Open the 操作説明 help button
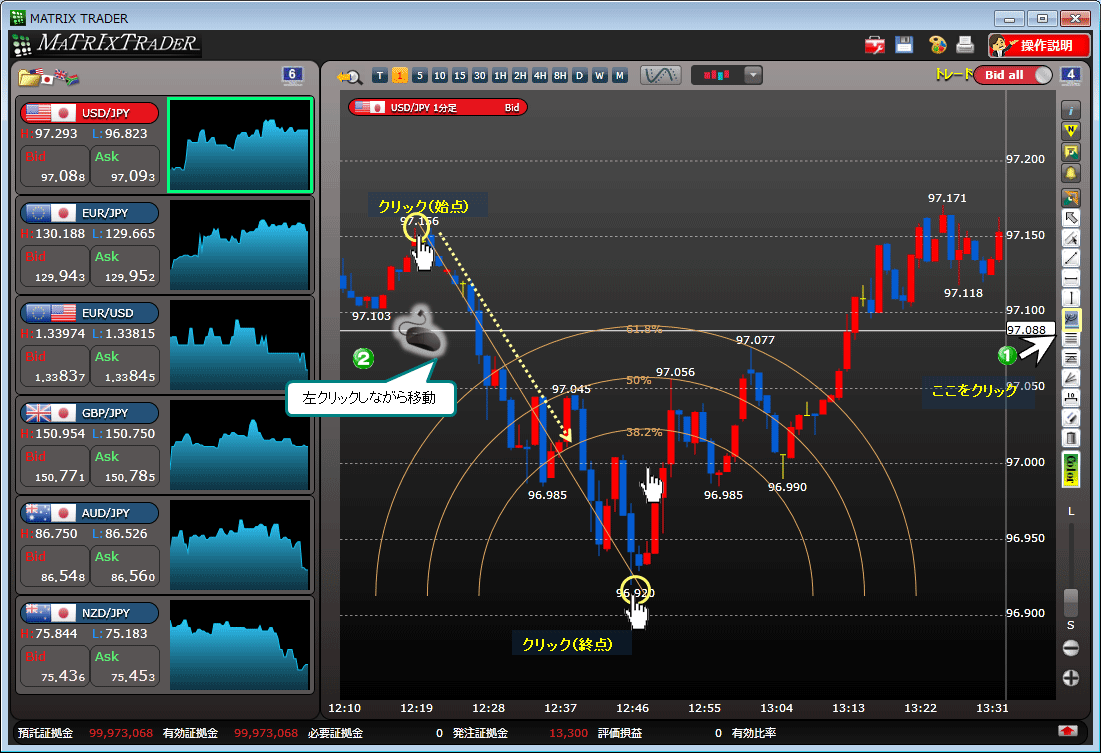This screenshot has width=1101, height=753. (1039, 46)
